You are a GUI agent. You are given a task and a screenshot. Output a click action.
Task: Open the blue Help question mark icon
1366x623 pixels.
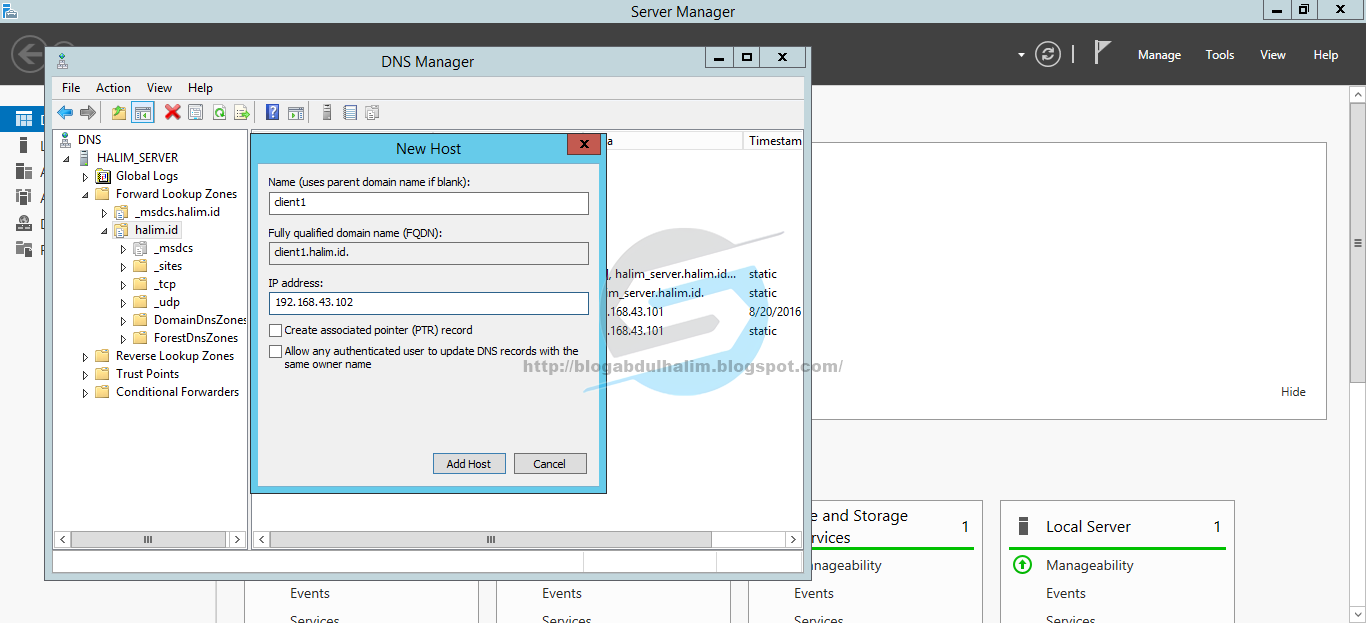[272, 113]
